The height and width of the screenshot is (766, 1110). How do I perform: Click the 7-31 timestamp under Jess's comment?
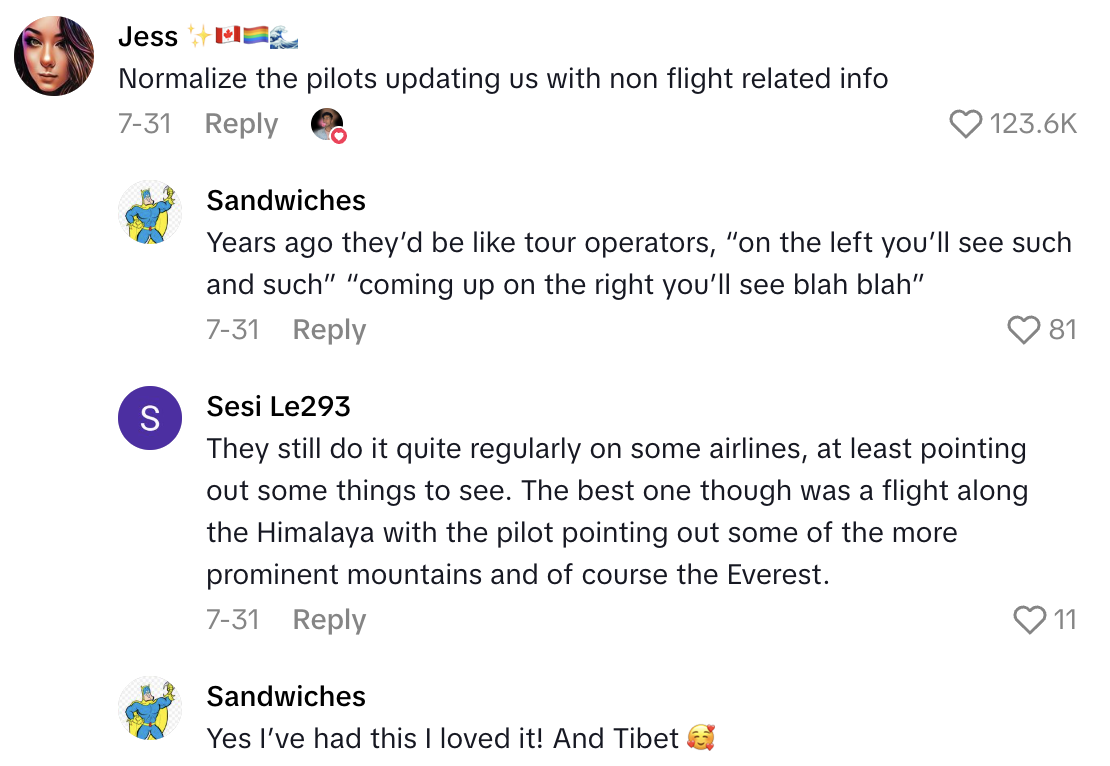click(146, 123)
